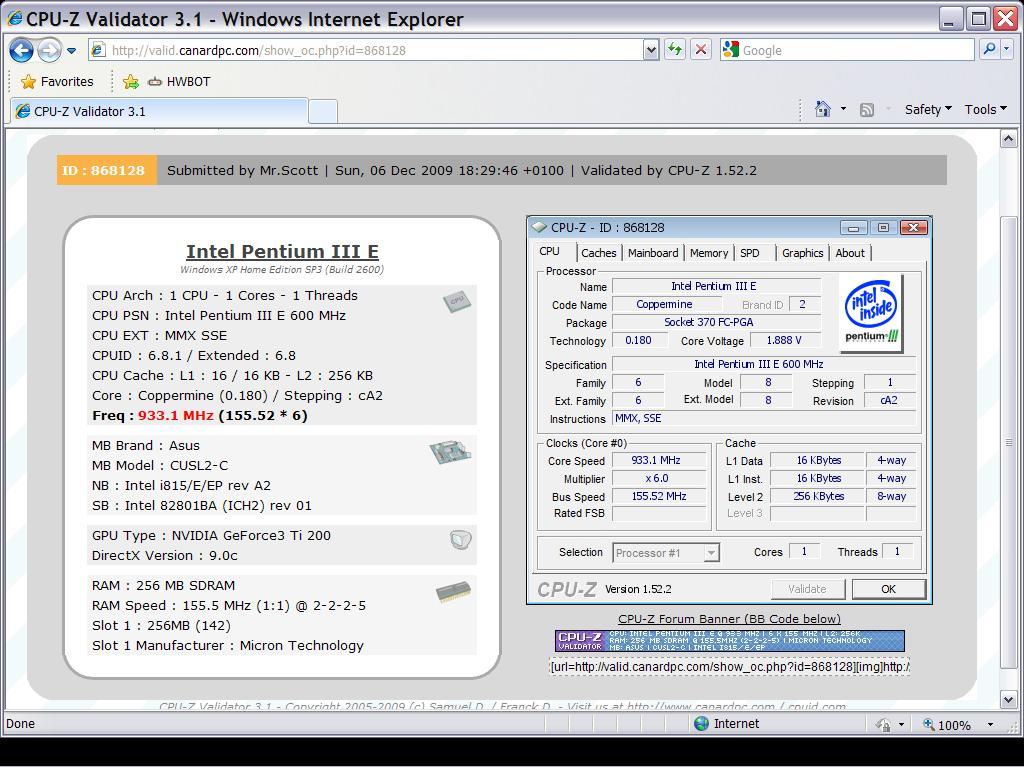Click the CPU chip icon in CPU section
The height and width of the screenshot is (768, 1024).
coord(456,302)
